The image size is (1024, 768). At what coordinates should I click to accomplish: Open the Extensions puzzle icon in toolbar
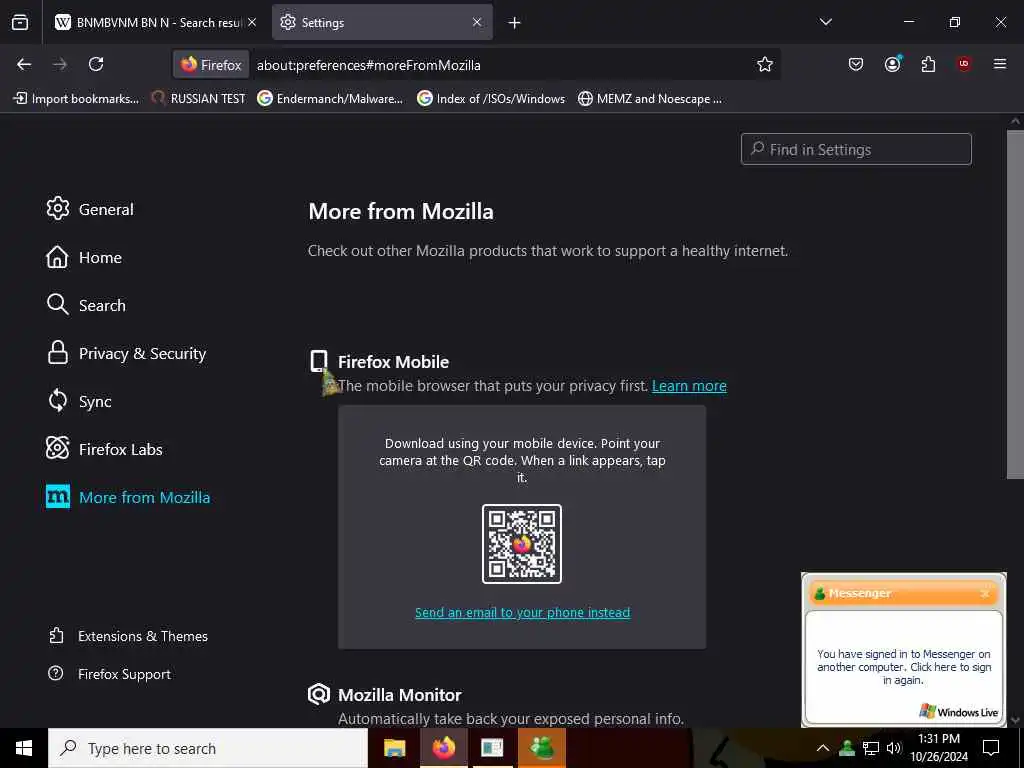pyautogui.click(x=929, y=64)
